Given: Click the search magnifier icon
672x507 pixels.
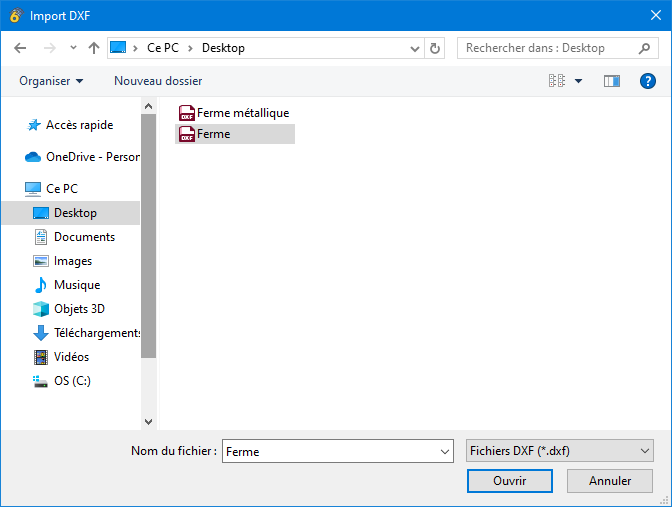Looking at the screenshot, I should [x=644, y=48].
